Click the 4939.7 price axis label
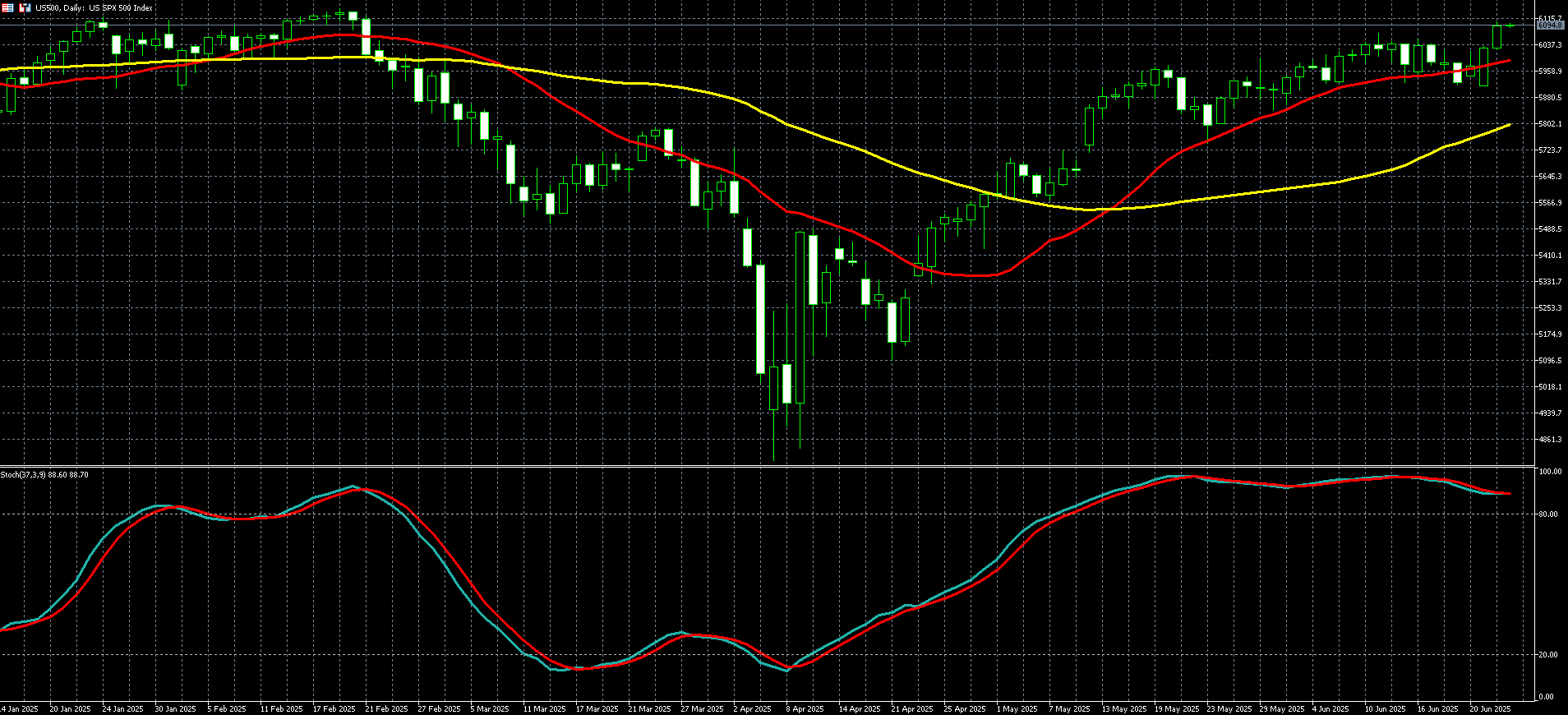 point(1550,413)
